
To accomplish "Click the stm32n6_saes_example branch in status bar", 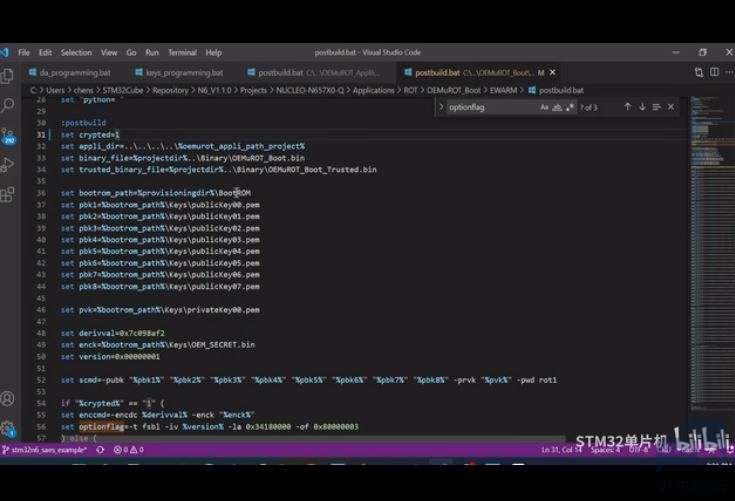I will [x=45, y=450].
